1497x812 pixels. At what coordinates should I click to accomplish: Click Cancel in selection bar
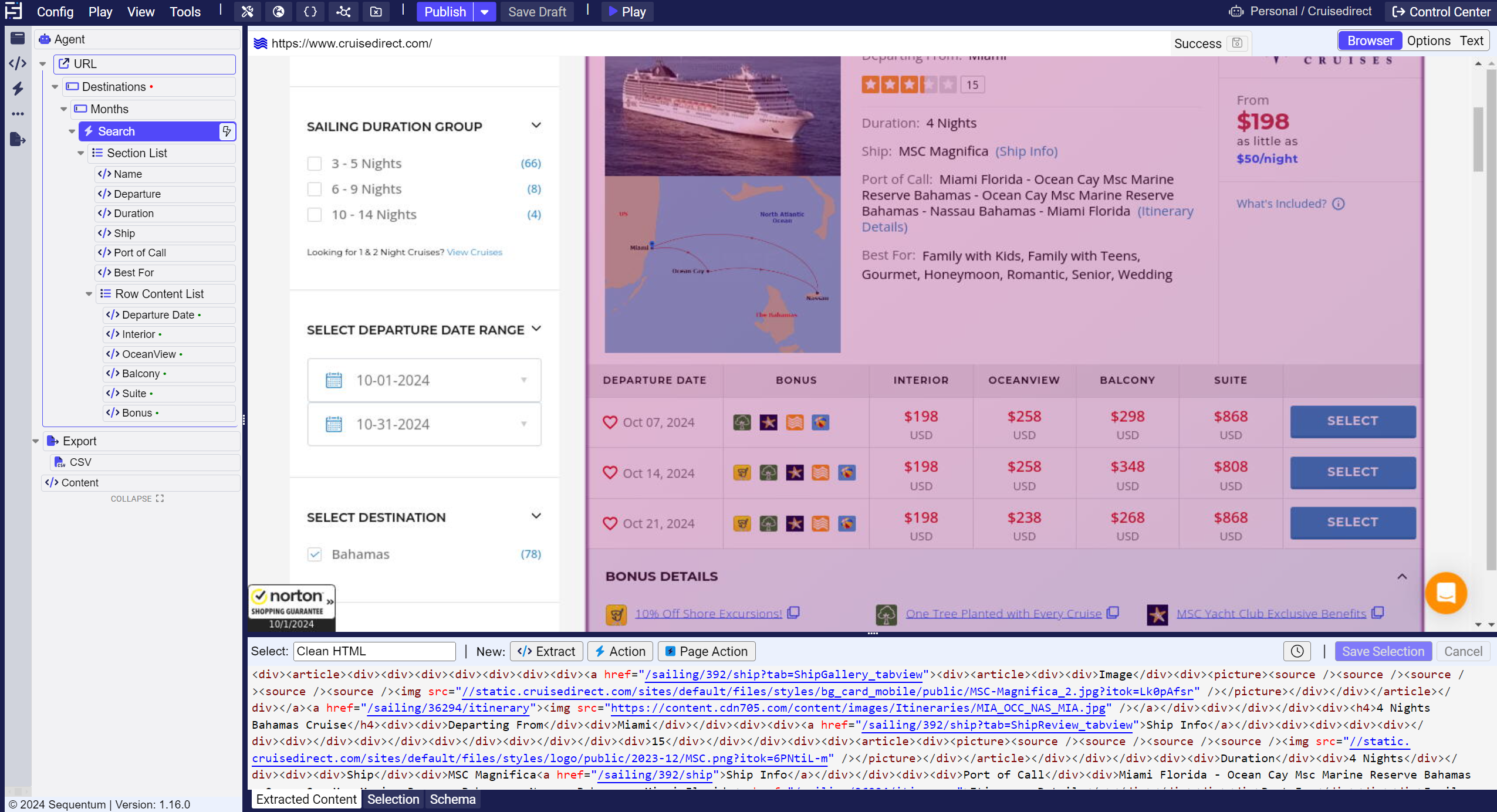coord(1463,651)
